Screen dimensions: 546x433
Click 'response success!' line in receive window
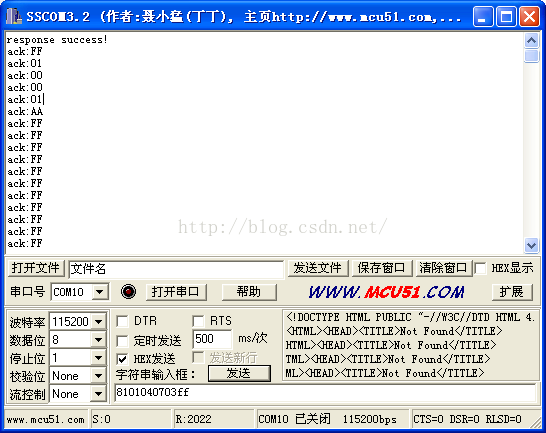(57, 40)
